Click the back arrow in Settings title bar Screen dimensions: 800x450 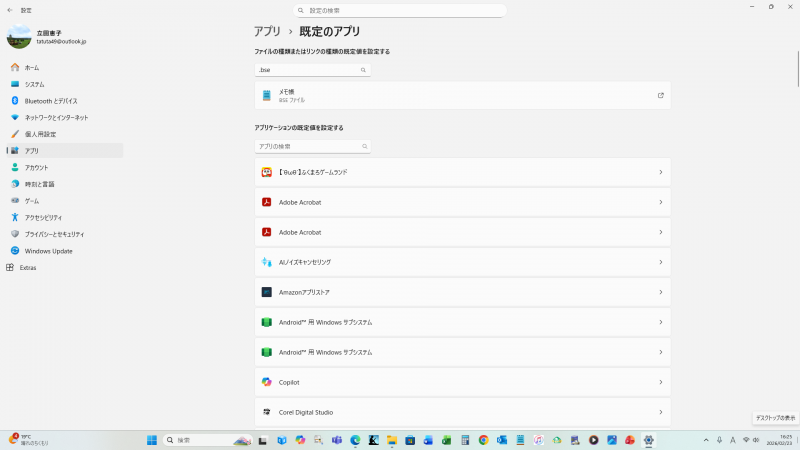click(9, 9)
